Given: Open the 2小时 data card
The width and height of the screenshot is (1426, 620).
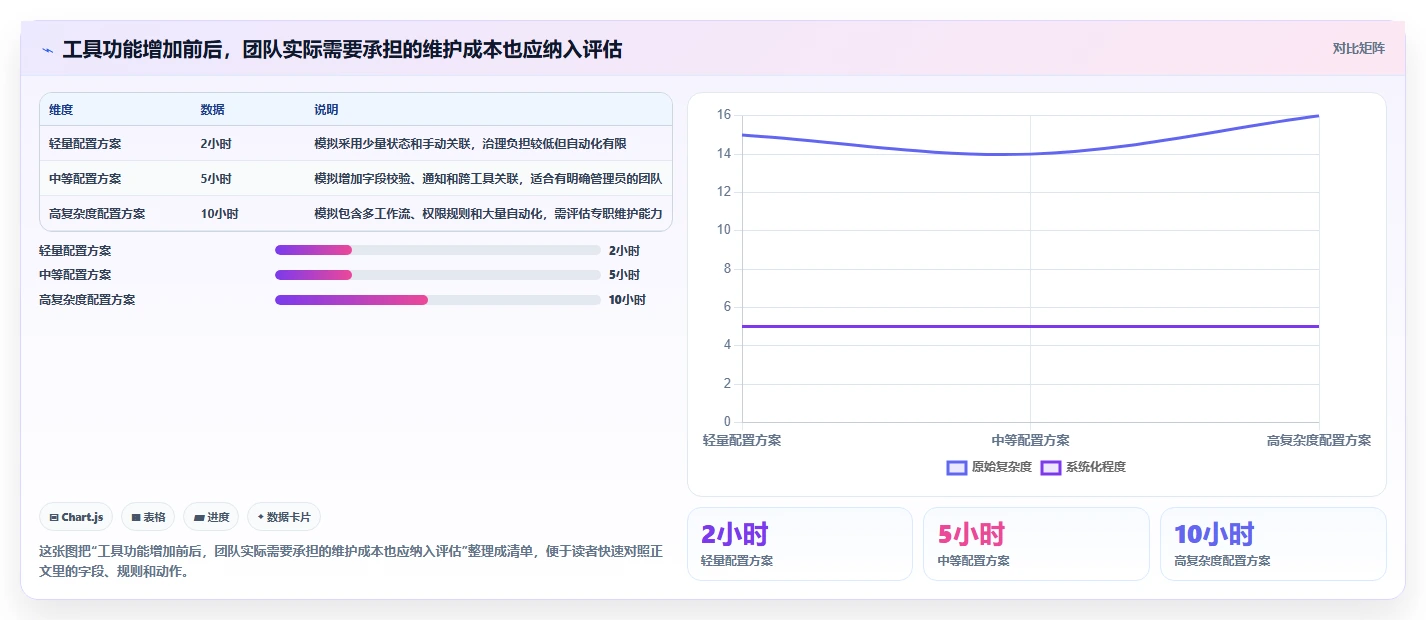Looking at the screenshot, I should [x=800, y=544].
